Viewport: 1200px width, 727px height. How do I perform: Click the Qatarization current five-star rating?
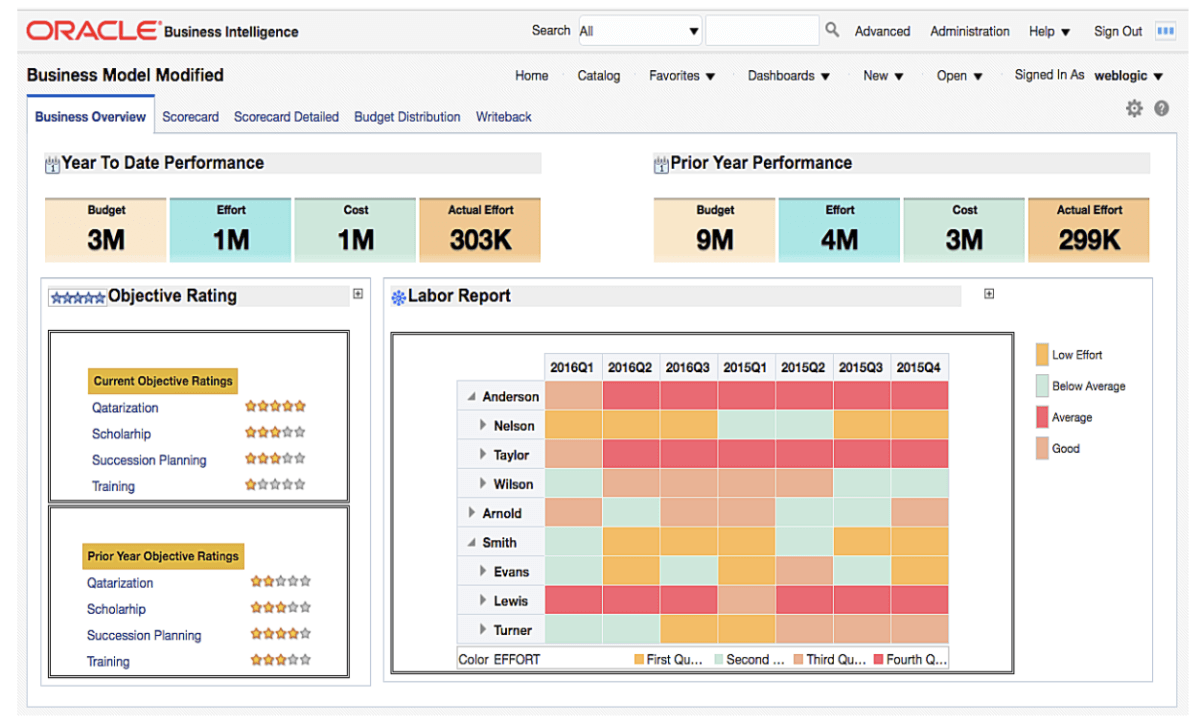pyautogui.click(x=275, y=407)
